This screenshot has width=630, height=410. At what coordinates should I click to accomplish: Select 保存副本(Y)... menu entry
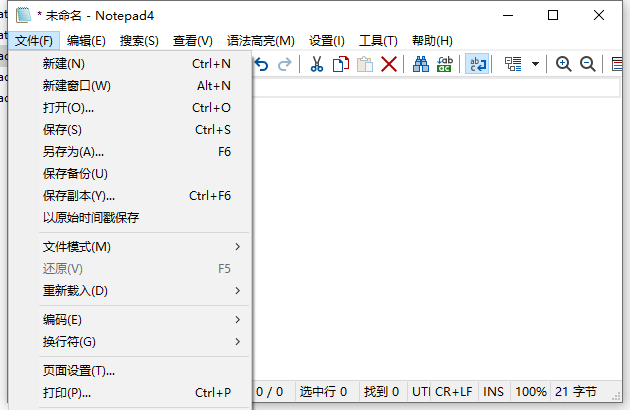click(130, 196)
